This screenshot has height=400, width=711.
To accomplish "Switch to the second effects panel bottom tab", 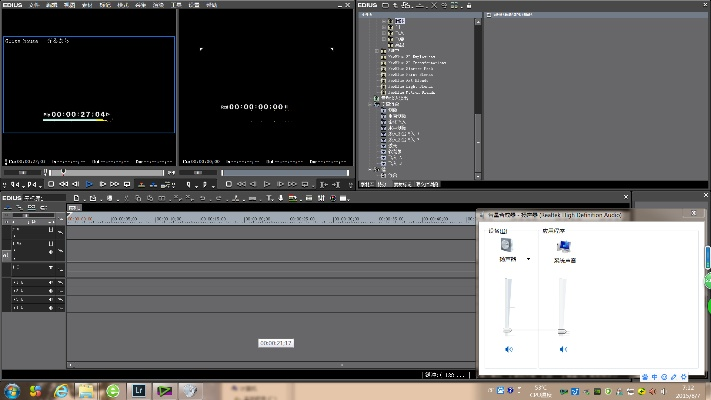I will (382, 184).
